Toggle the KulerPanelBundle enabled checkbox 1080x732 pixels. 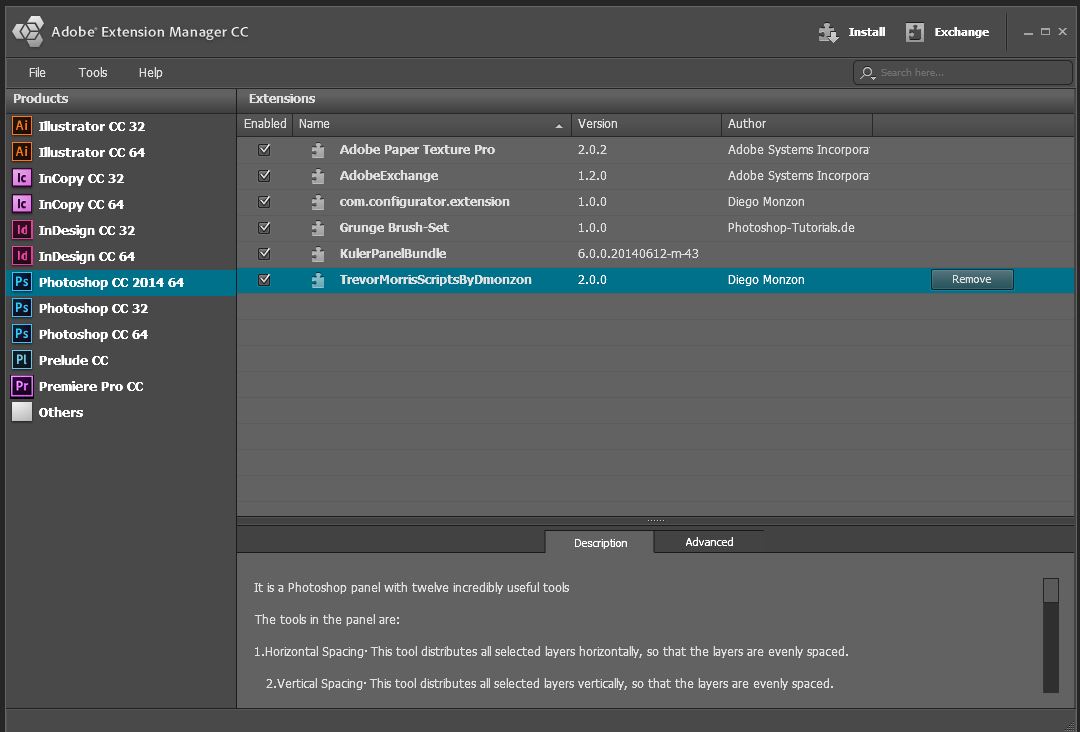pyautogui.click(x=264, y=253)
